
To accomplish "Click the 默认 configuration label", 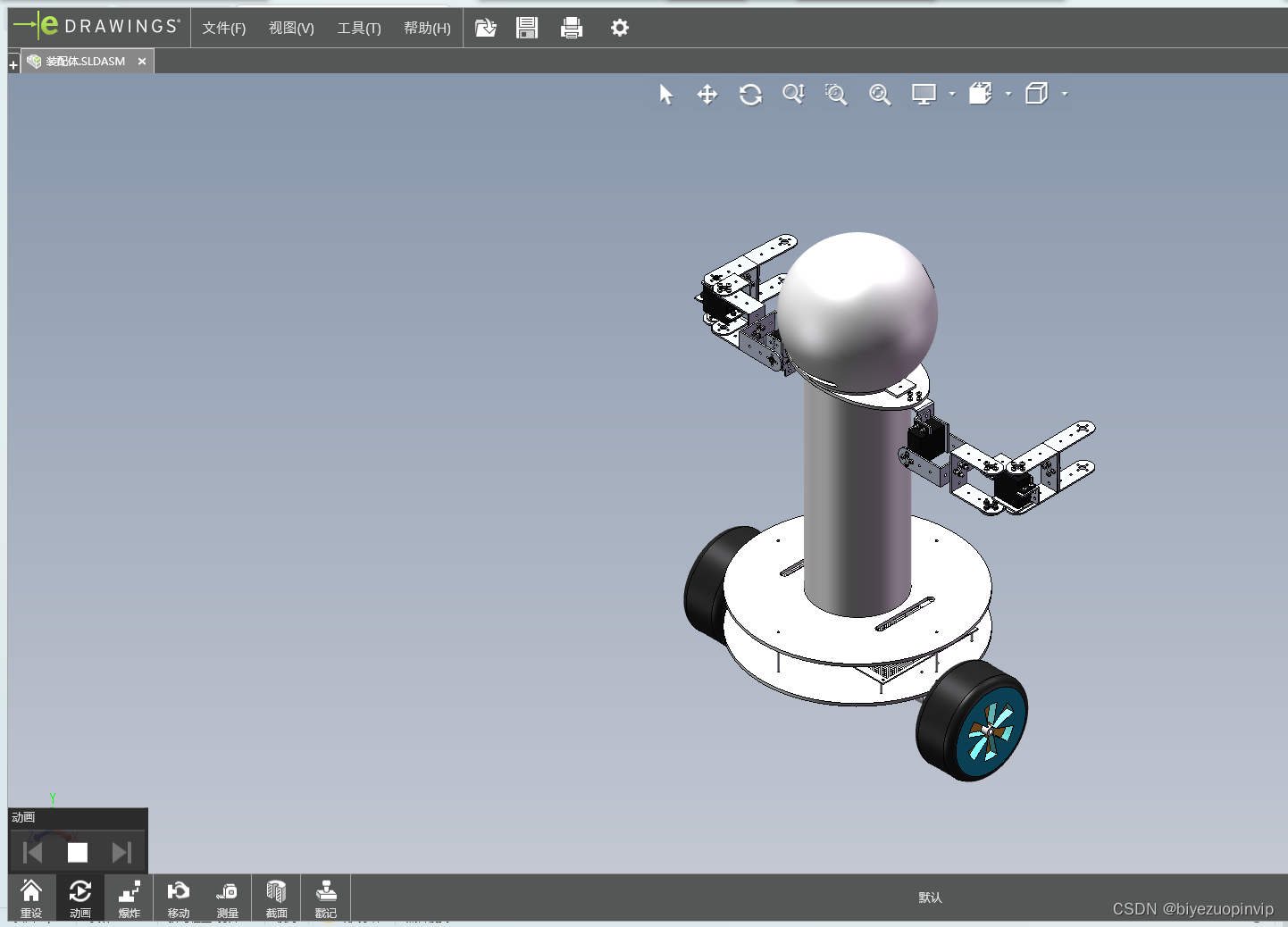I will pos(930,898).
